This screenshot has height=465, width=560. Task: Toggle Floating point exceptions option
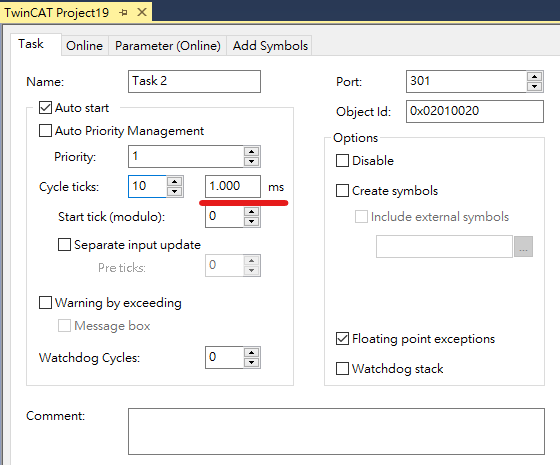(342, 339)
